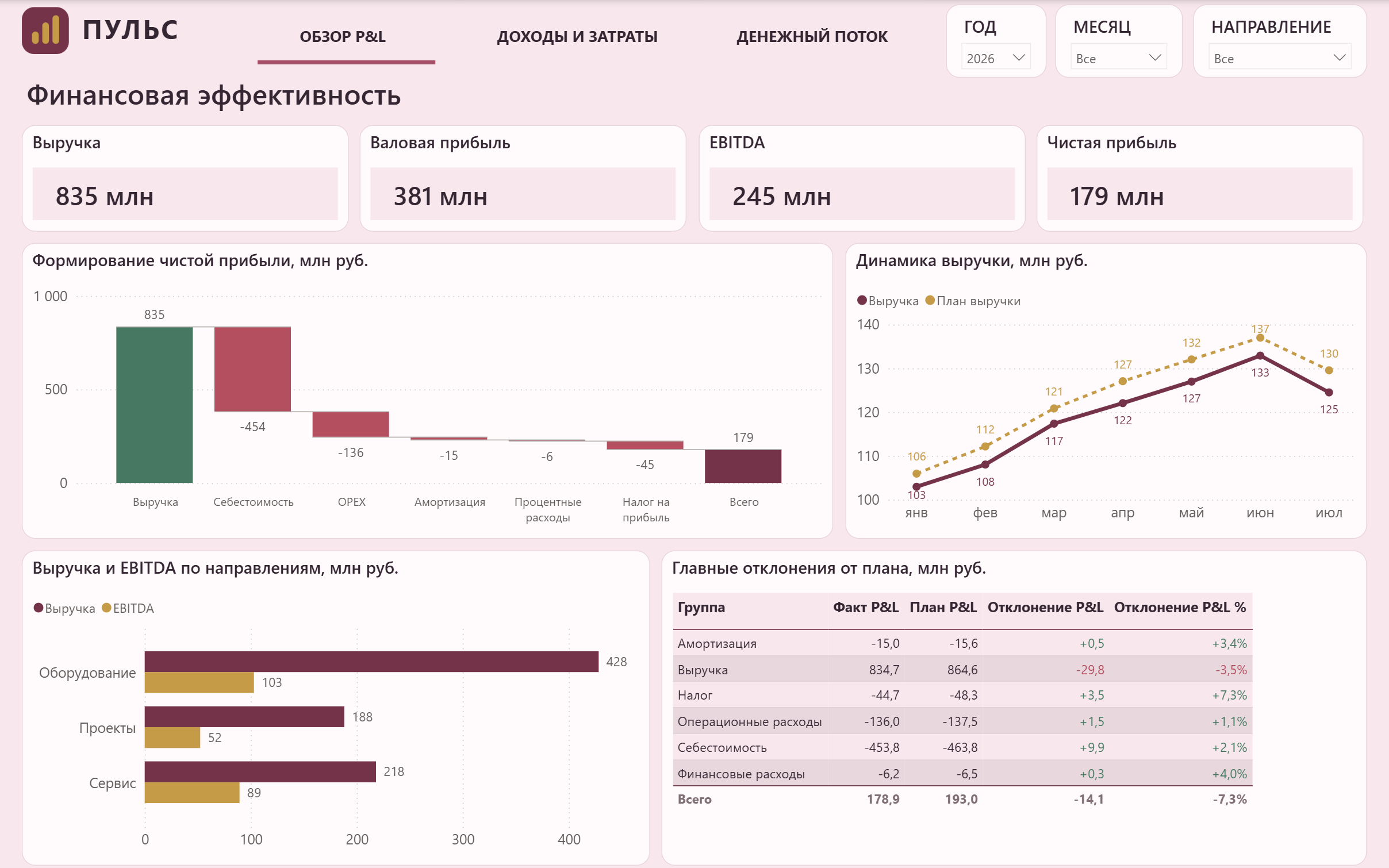Screen dimensions: 1389x868
Task: Select the Выручка row label in deviations table
Action: [703, 670]
